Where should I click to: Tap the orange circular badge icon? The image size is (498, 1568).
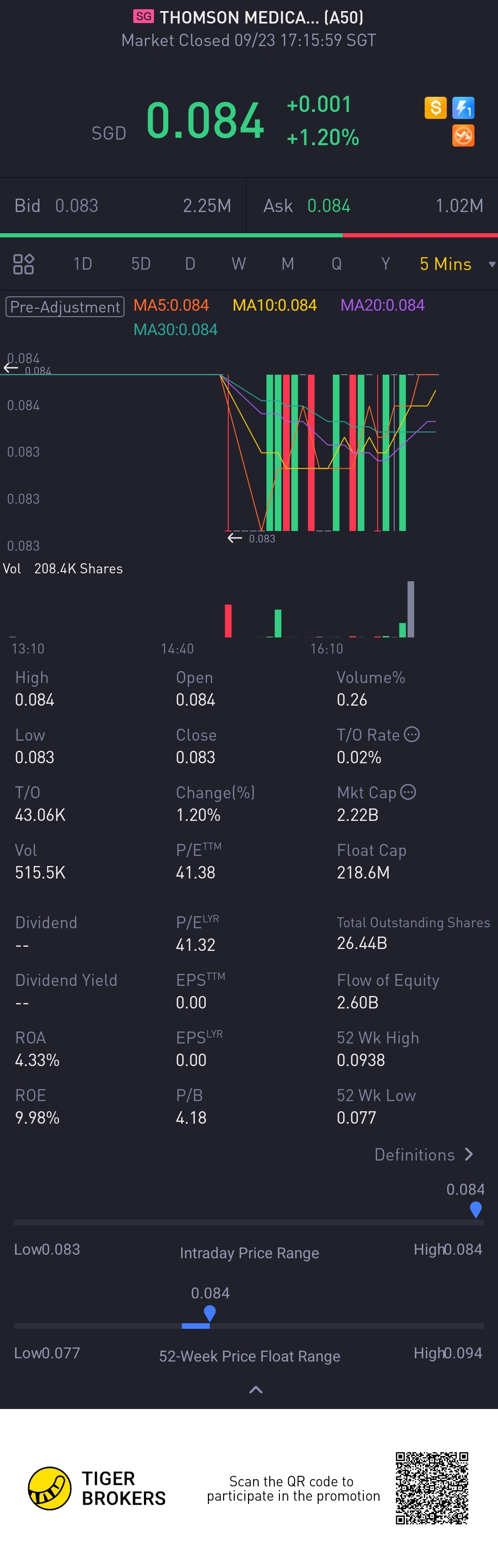click(x=463, y=136)
